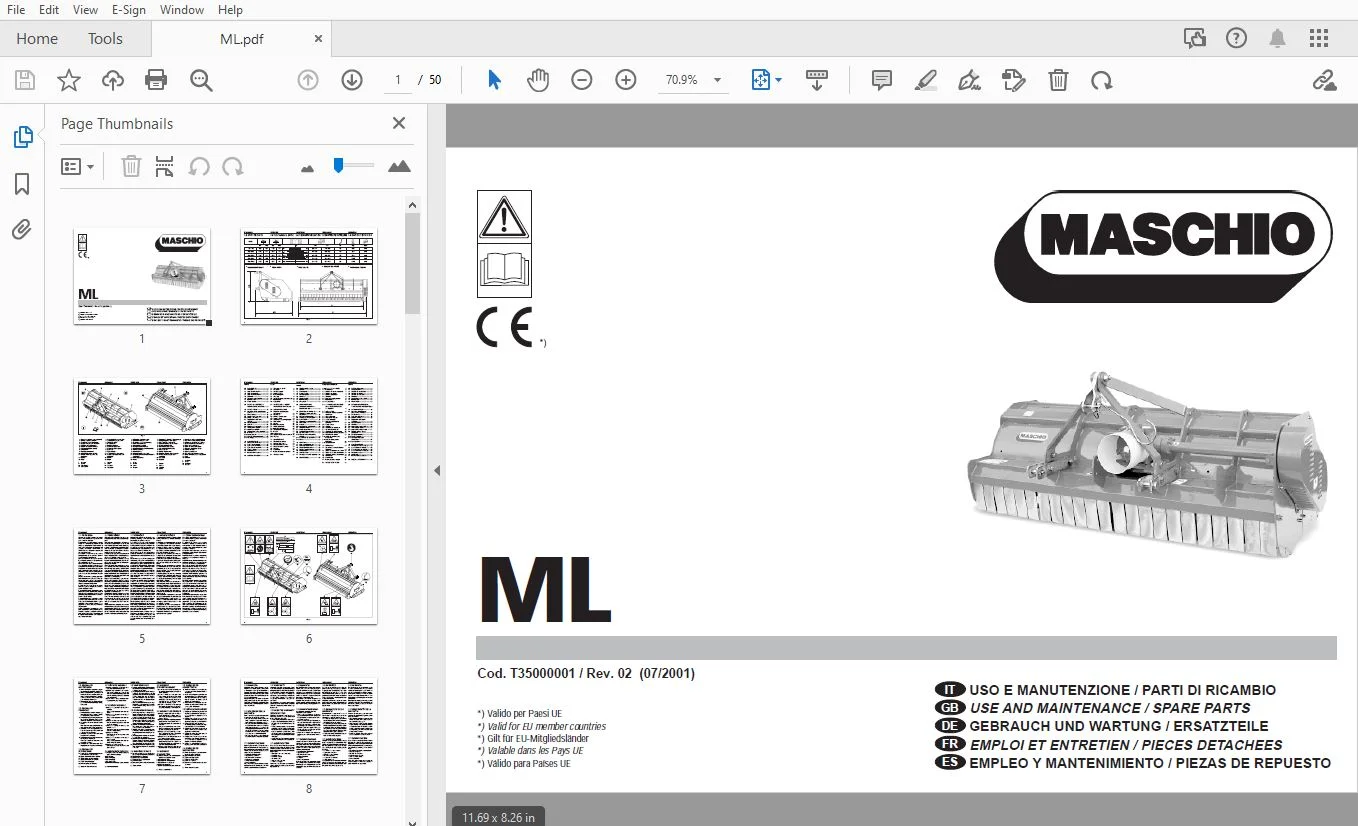Zoom in with the plus circle

point(626,80)
